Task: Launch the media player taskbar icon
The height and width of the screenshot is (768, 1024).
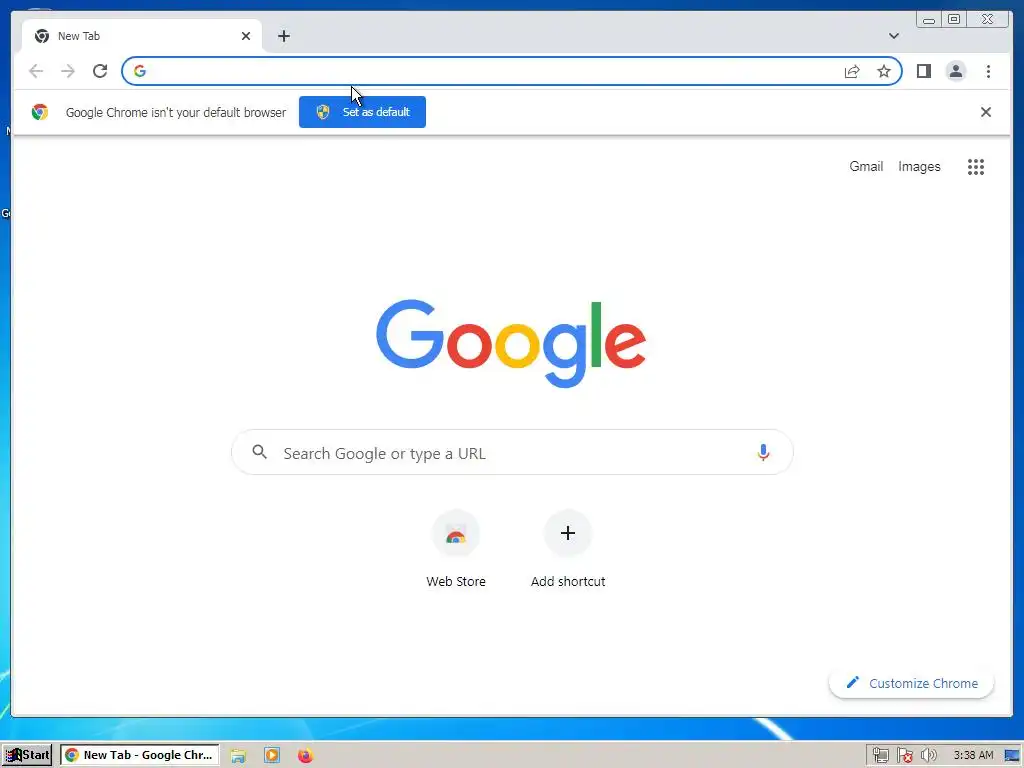Action: click(272, 756)
